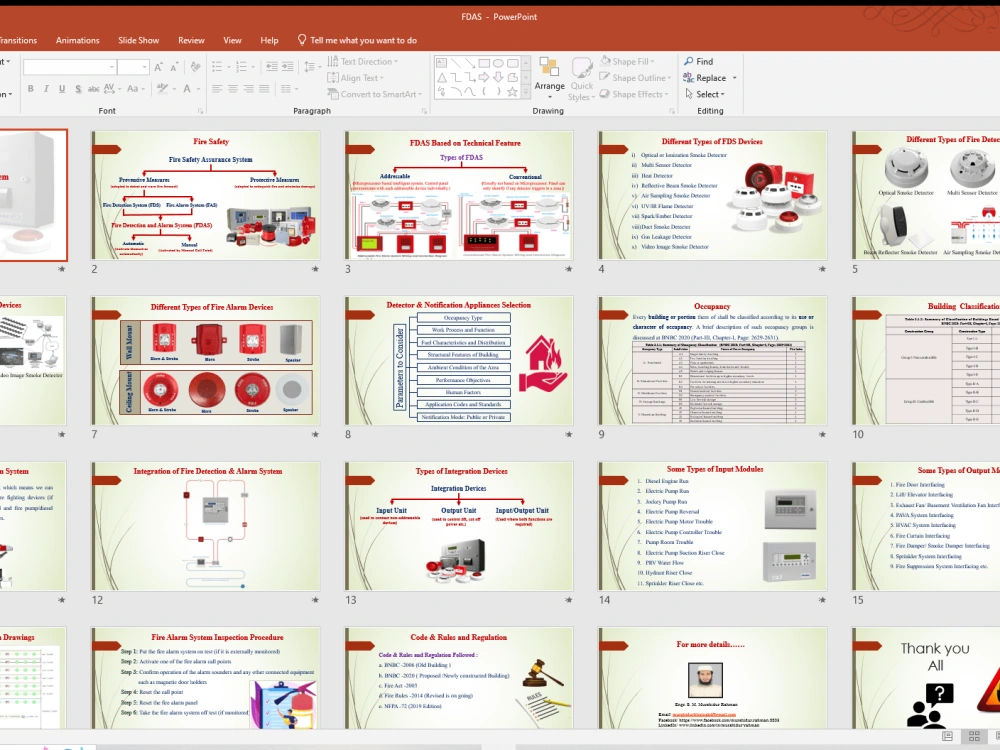Click the Find button
Viewport: 1000px width, 750px height.
pos(698,62)
